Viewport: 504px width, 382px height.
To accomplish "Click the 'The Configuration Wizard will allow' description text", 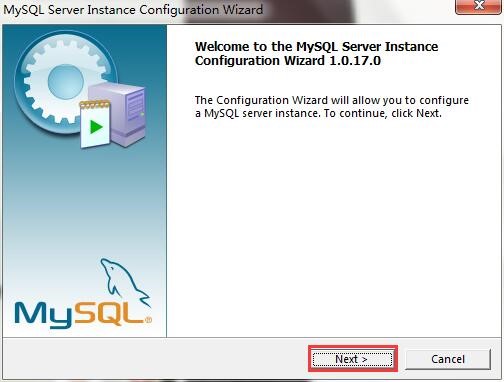I will click(332, 107).
